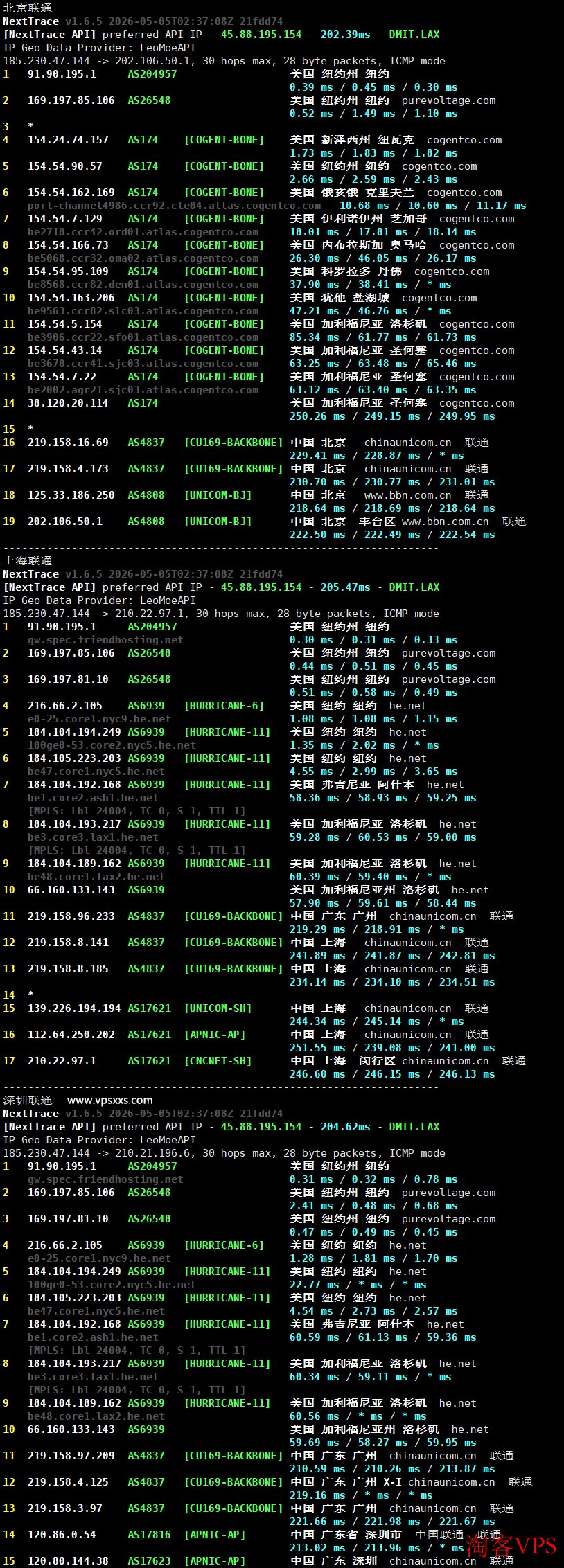
Task: Click hop IP 154.54.162.169
Action: [x=71, y=193]
